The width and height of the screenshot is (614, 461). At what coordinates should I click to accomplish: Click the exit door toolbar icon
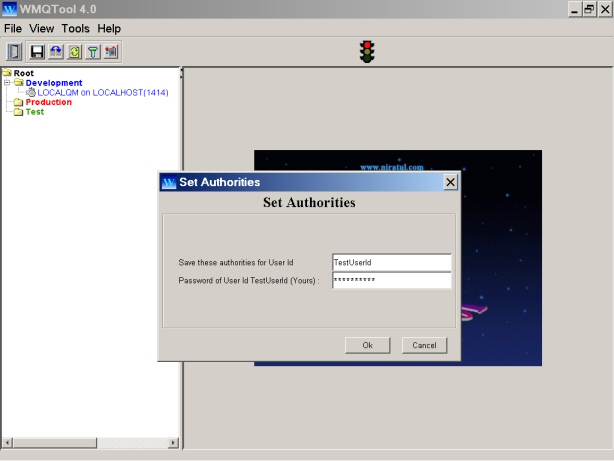pyautogui.click(x=14, y=52)
